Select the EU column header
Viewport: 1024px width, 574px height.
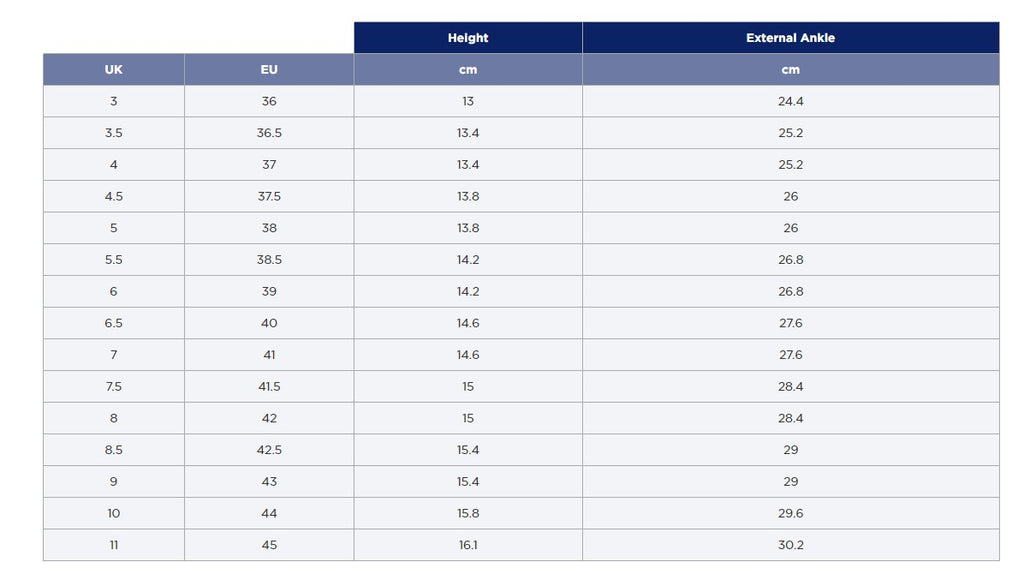click(x=269, y=70)
